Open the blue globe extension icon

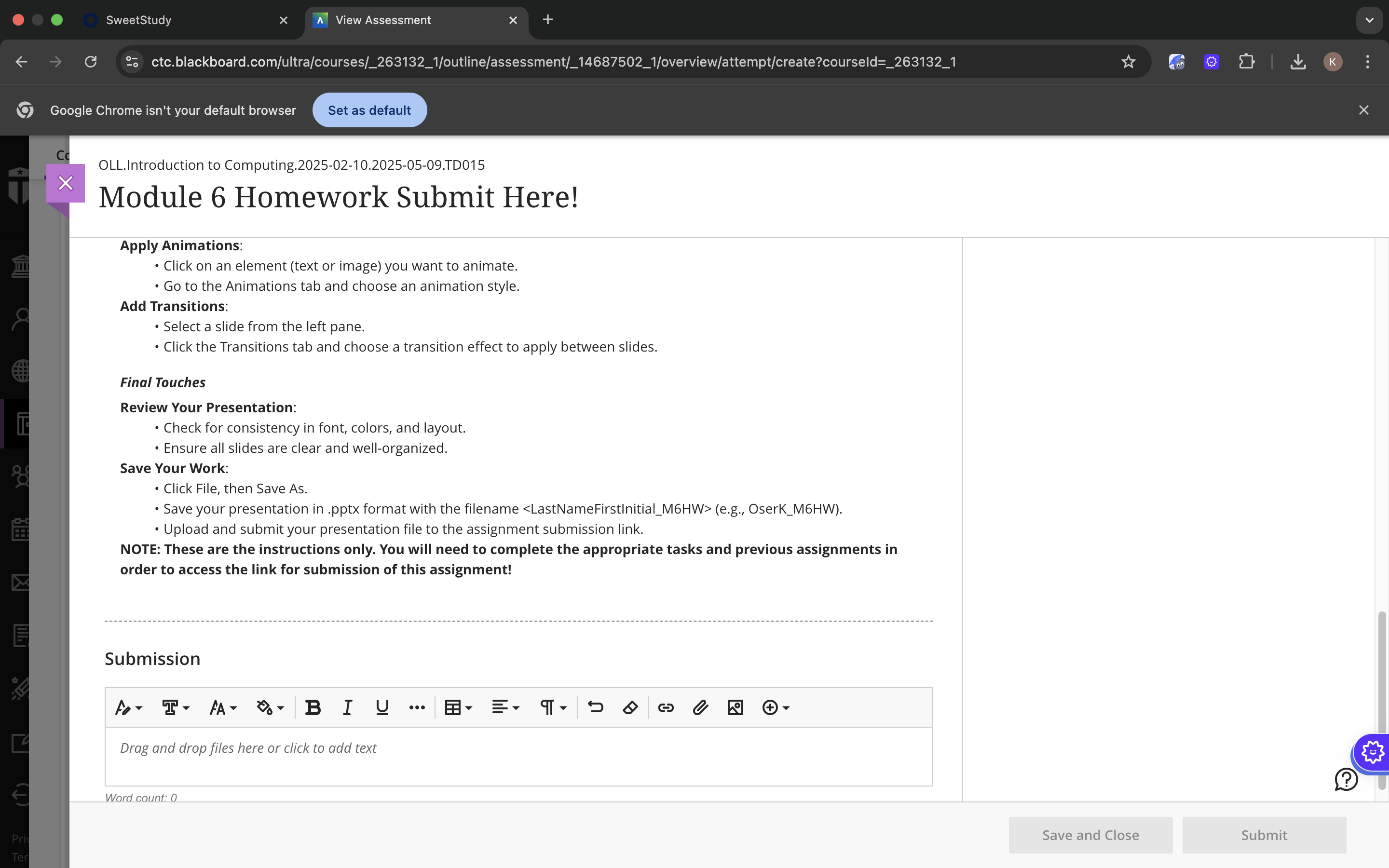[x=1177, y=61]
